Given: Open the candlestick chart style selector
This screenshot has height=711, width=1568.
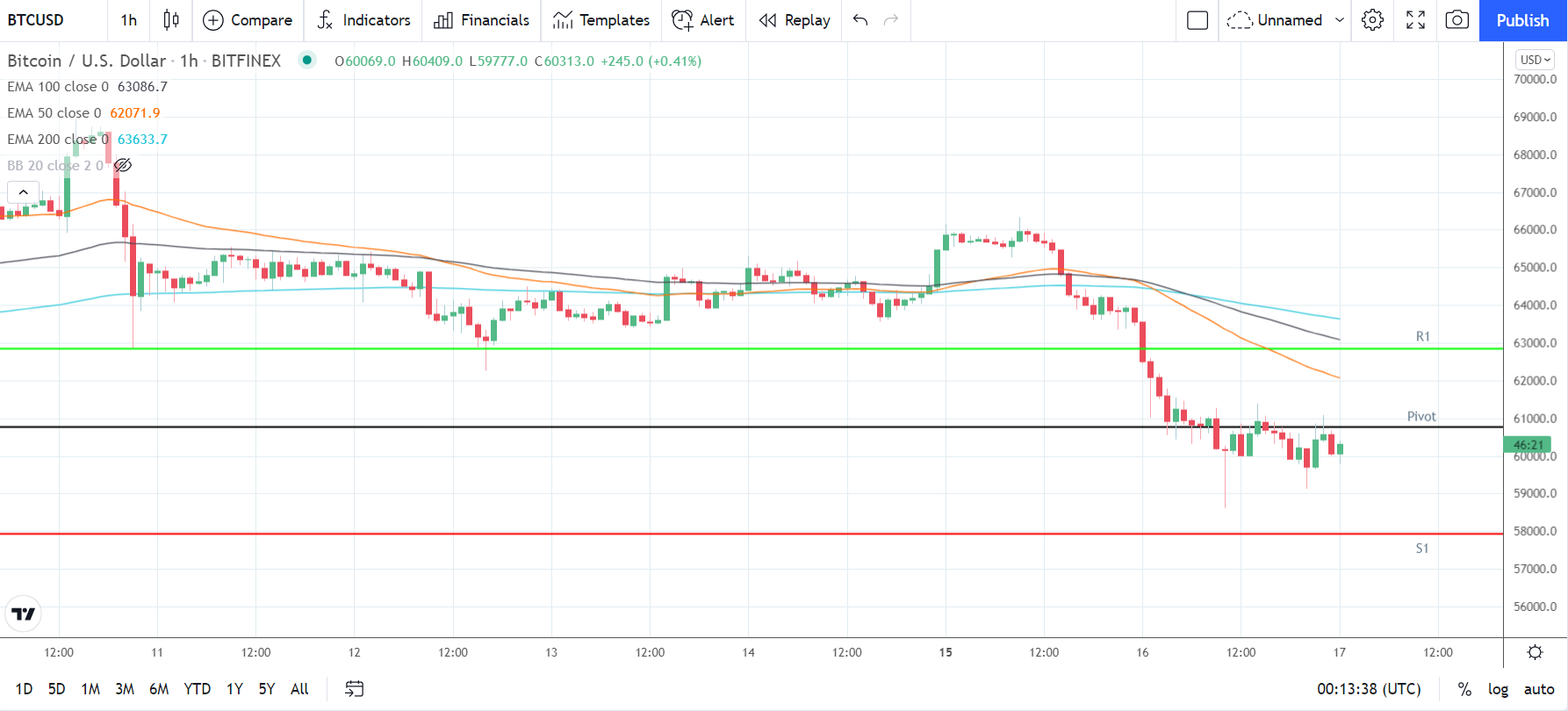Looking at the screenshot, I should point(171,20).
